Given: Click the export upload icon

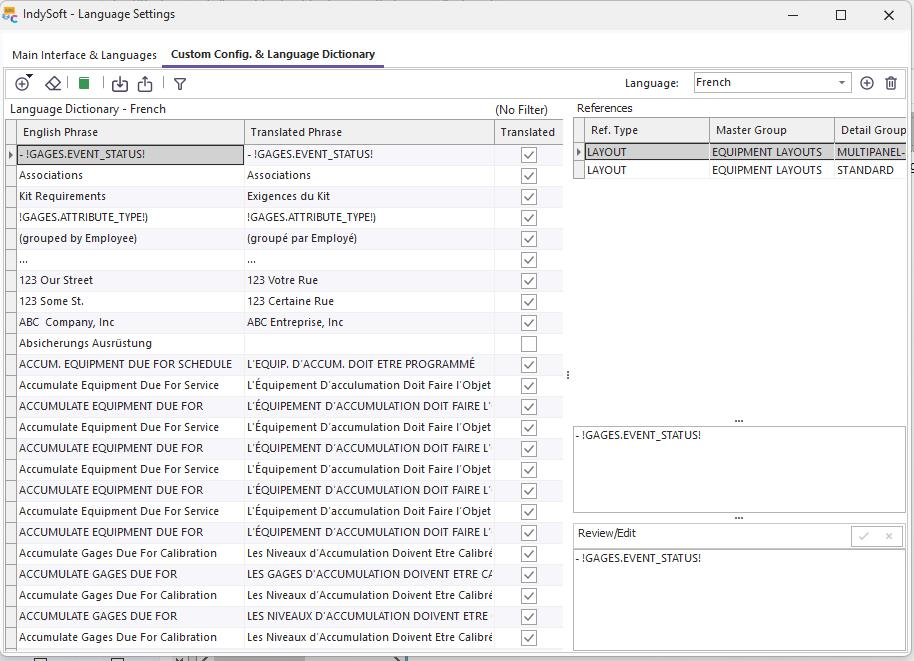Looking at the screenshot, I should point(145,84).
